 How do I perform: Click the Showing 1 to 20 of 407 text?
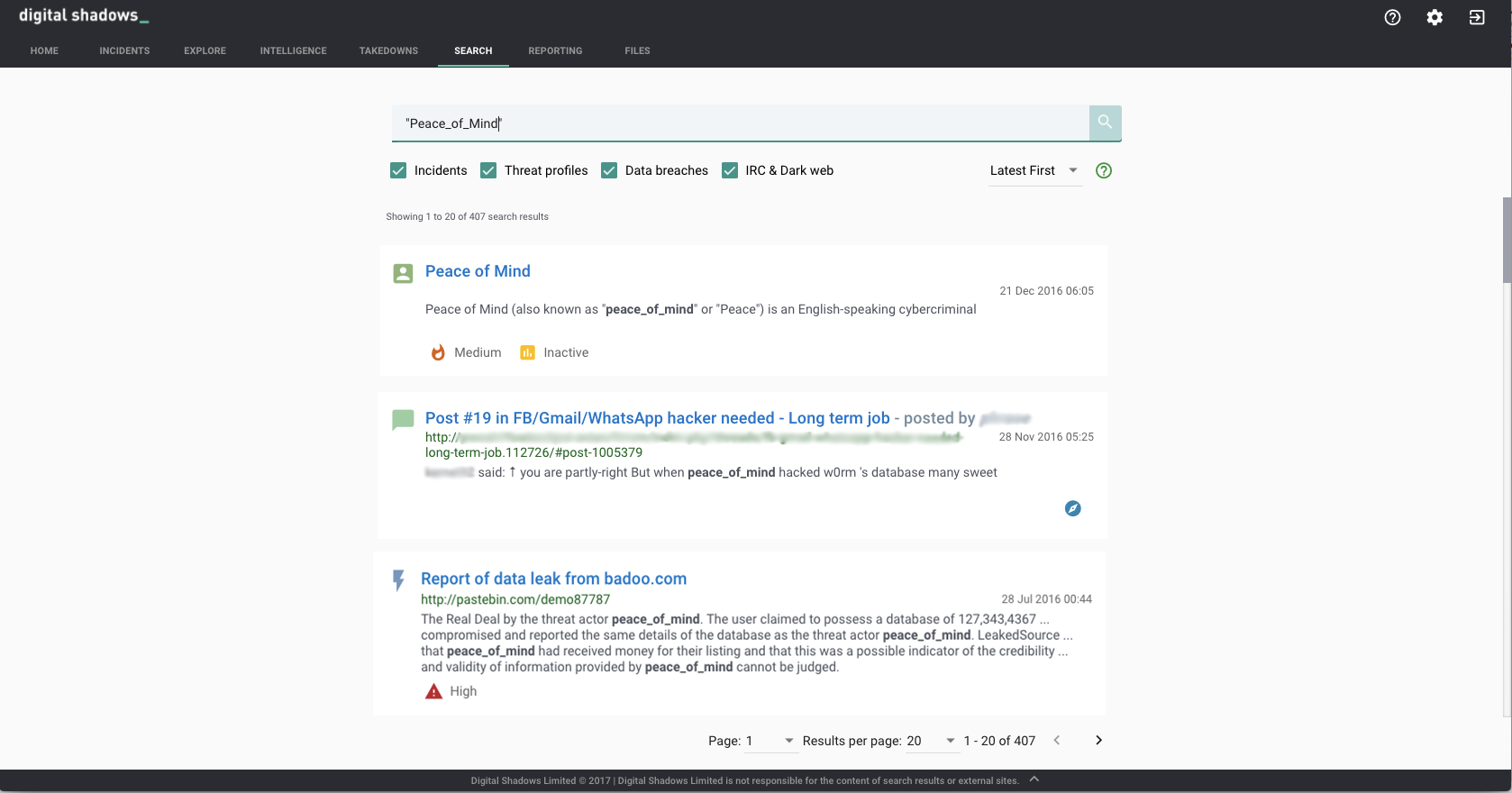467,216
